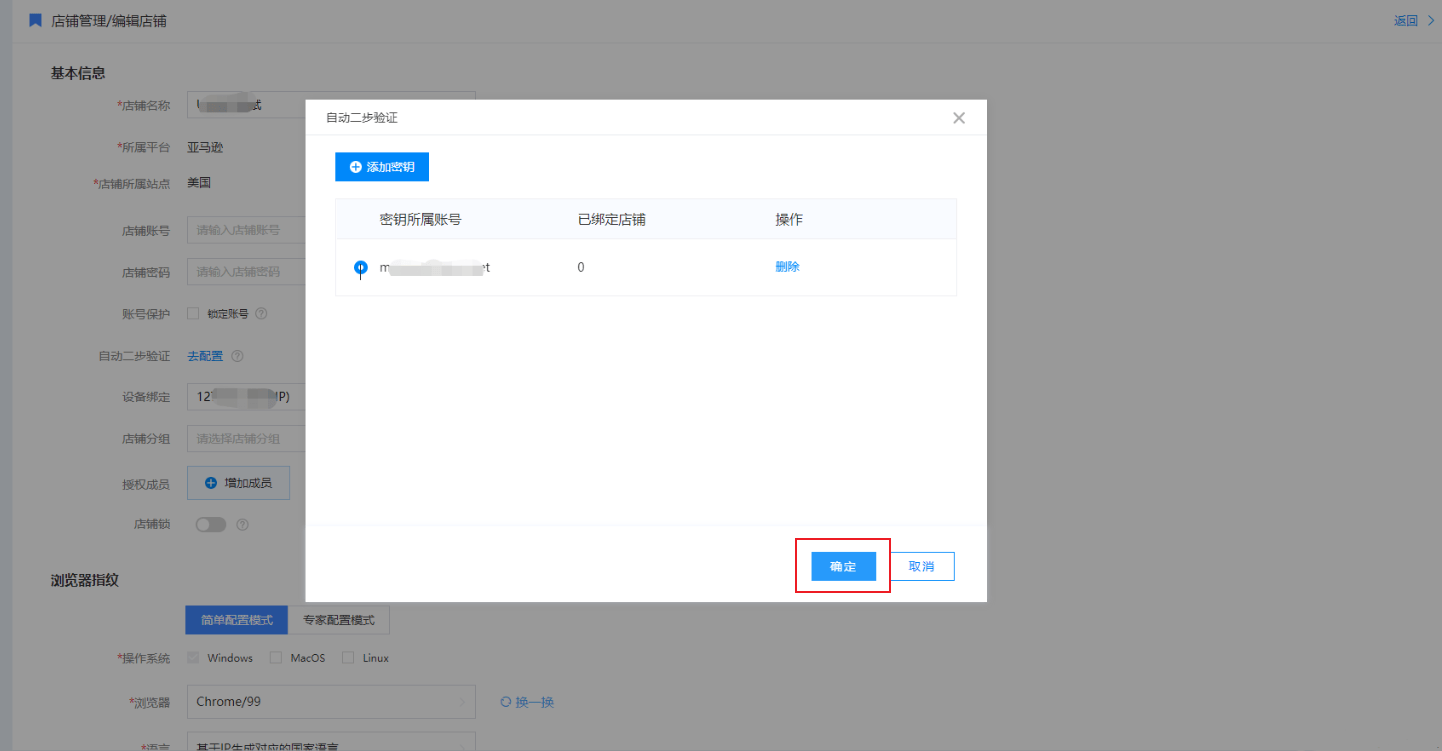Open the 去配置 link
The image size is (1442, 751).
[205, 356]
